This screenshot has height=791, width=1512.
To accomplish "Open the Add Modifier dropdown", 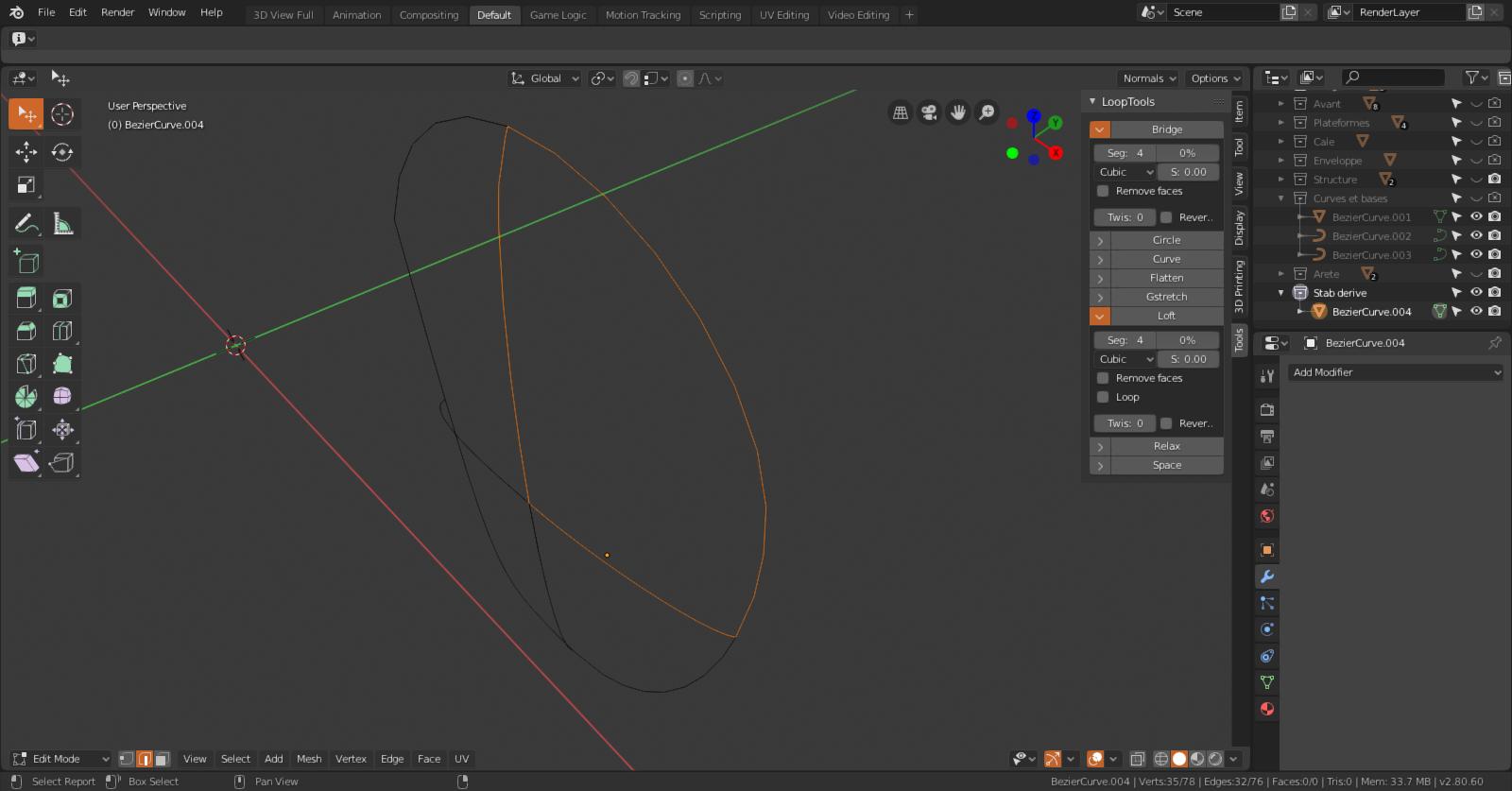I will [1396, 372].
